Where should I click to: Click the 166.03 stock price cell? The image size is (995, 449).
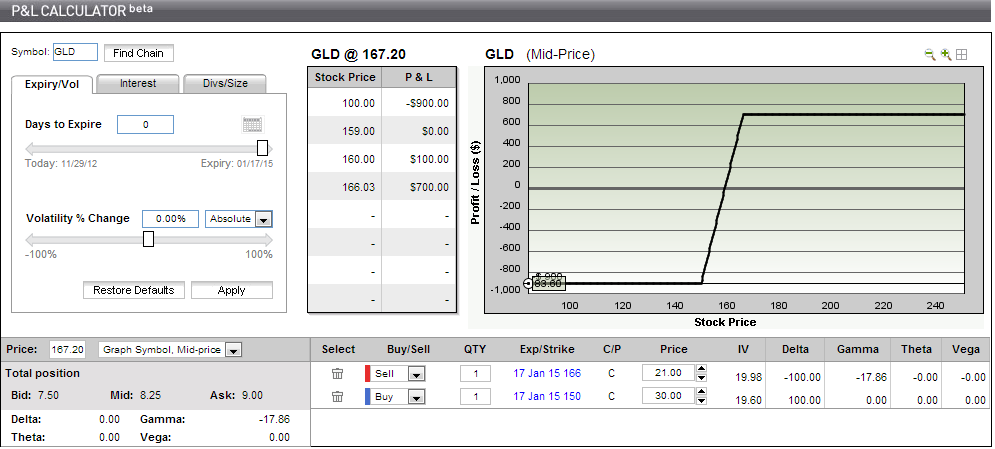345,187
